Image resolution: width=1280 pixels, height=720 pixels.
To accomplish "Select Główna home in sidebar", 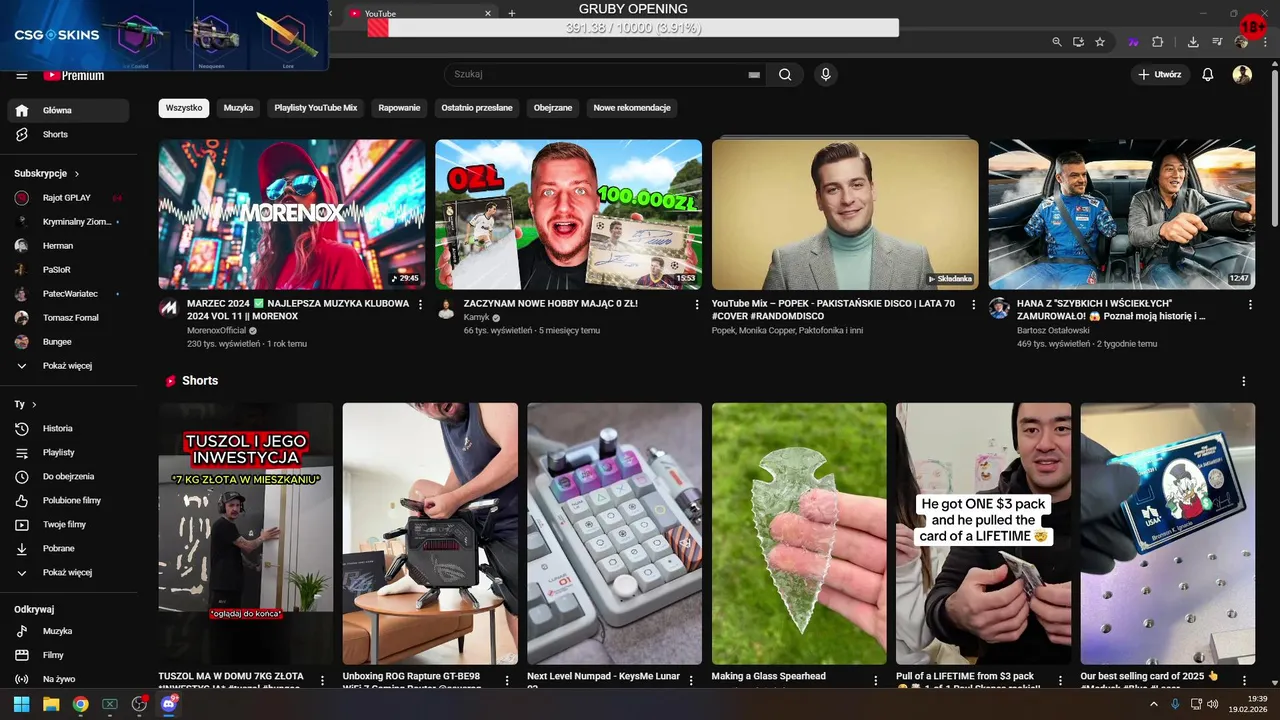I will tap(68, 110).
